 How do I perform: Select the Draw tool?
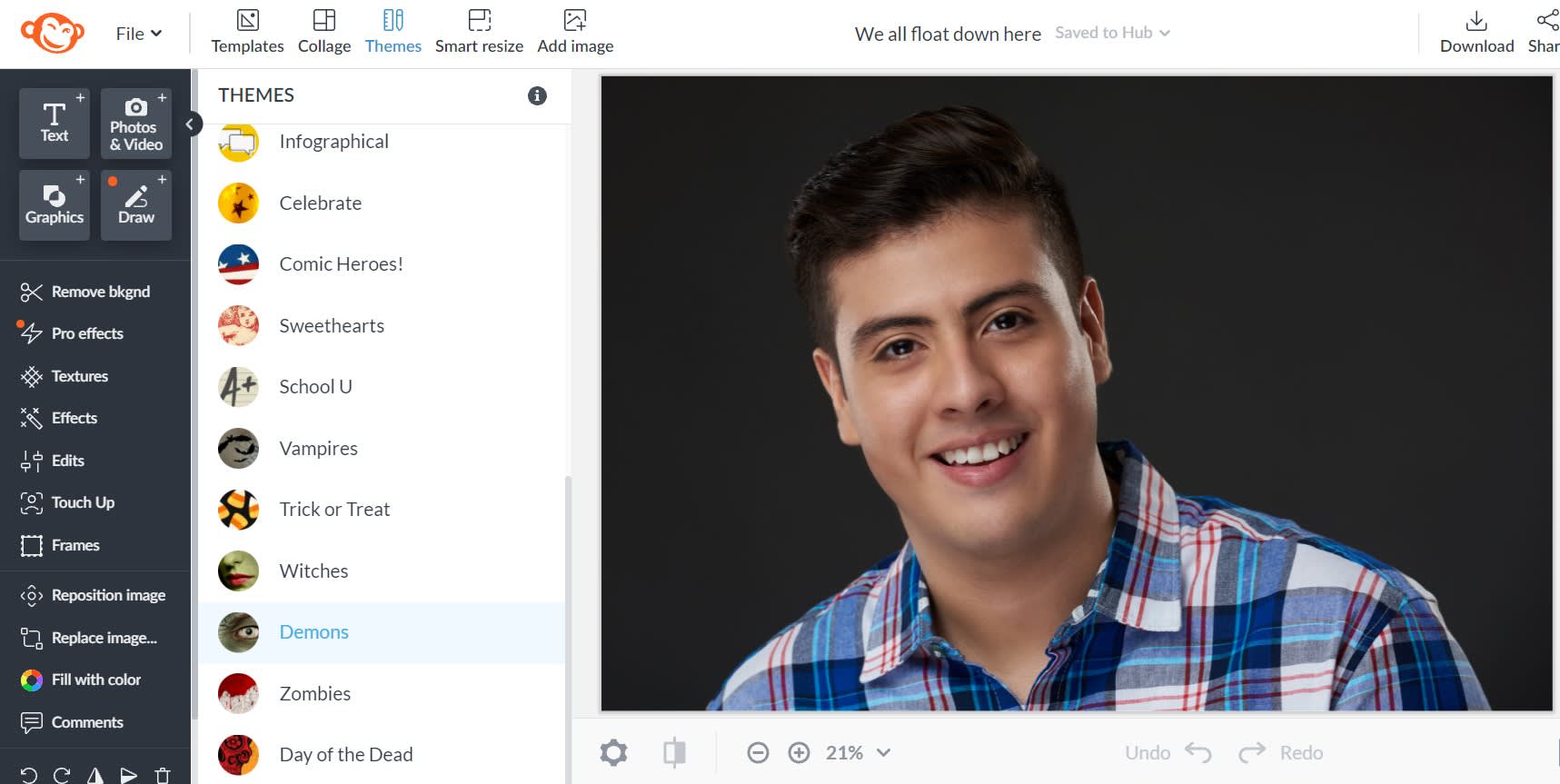point(136,204)
